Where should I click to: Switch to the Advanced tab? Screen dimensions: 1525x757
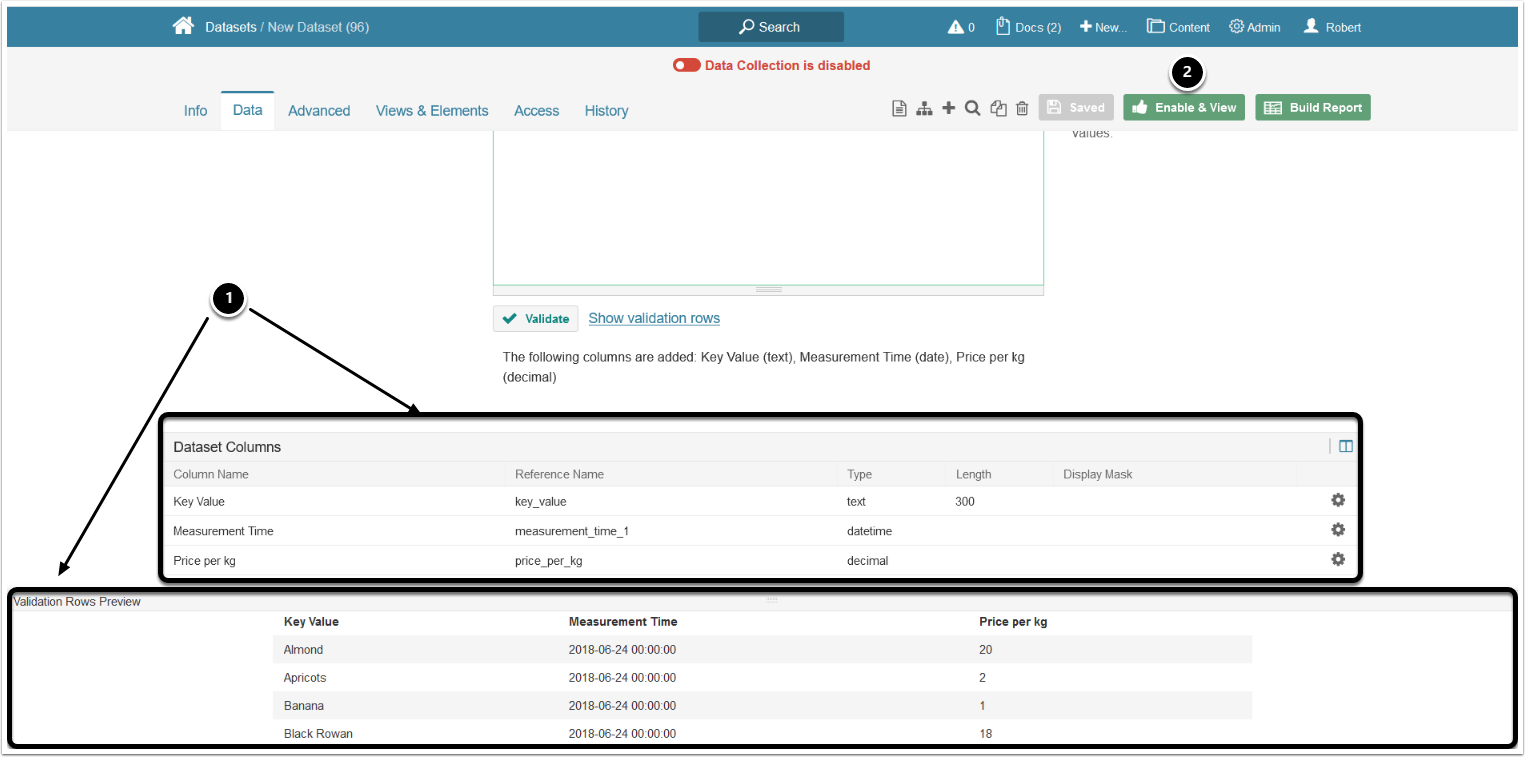tap(319, 111)
